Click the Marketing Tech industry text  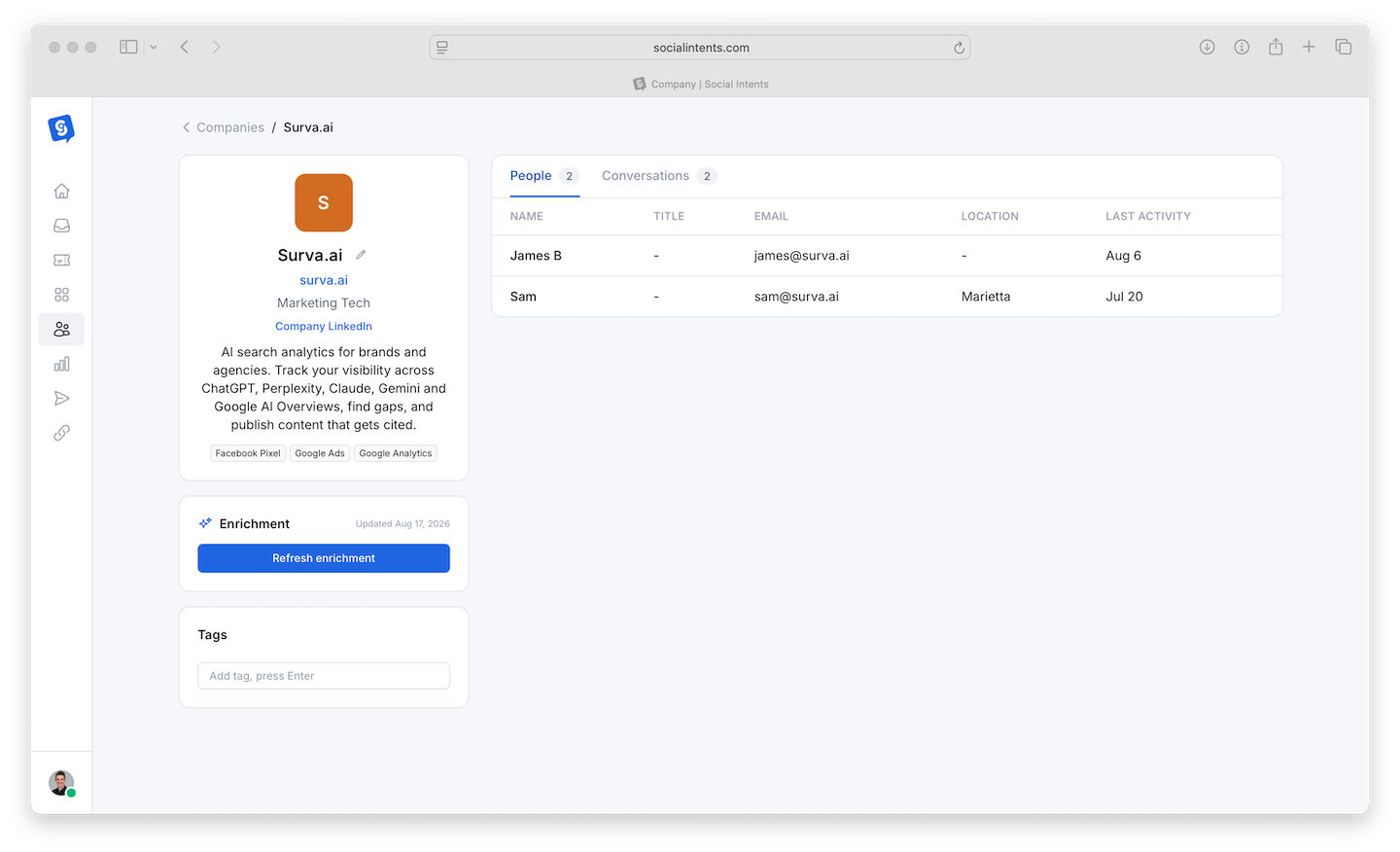click(324, 303)
